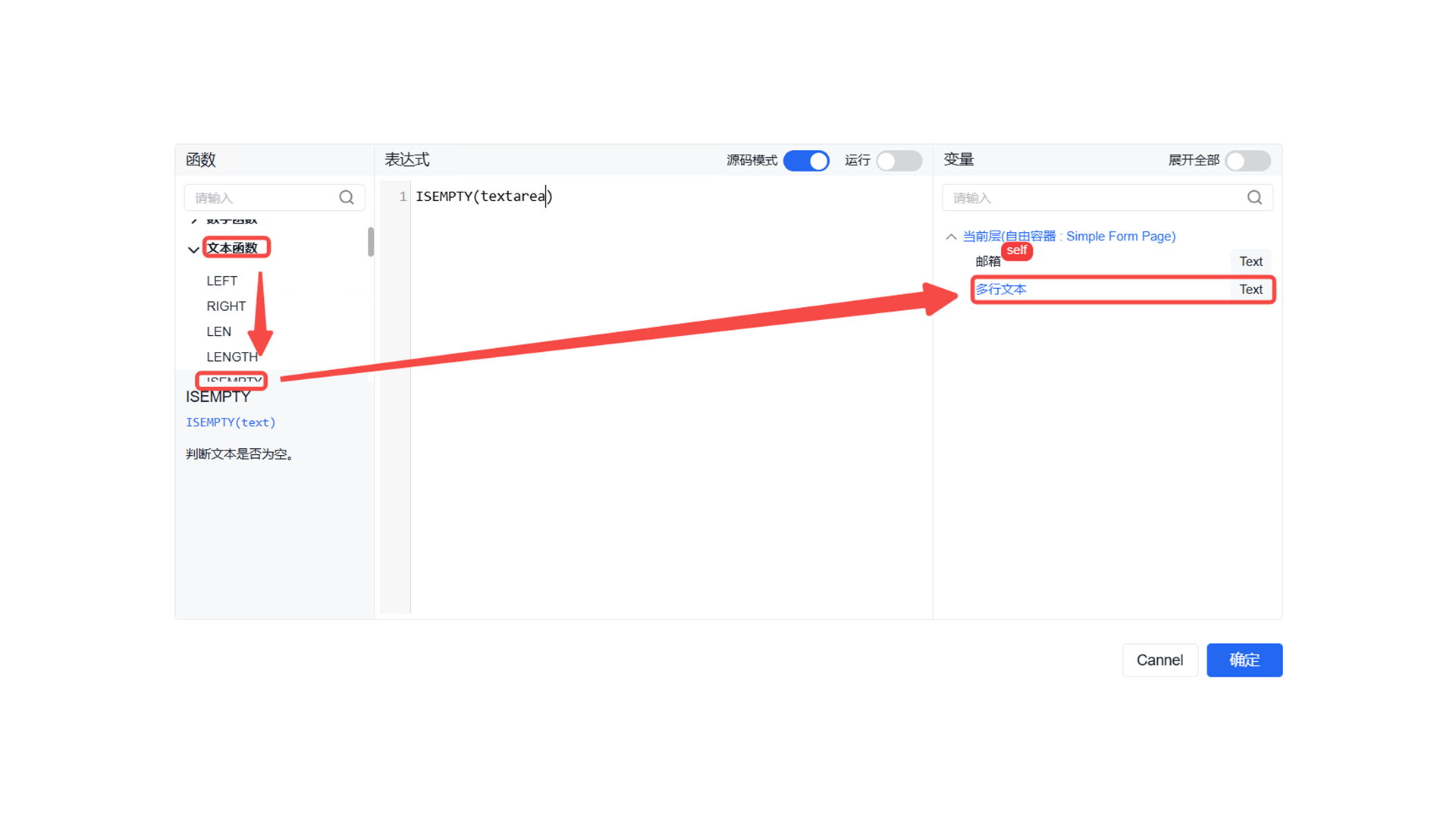This screenshot has height=819, width=1456.
Task: Focus the function search input field
Action: [275, 197]
